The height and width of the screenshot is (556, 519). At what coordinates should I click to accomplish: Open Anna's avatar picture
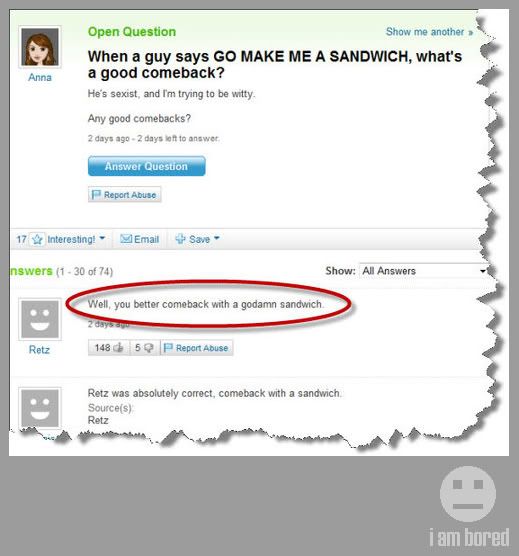tap(40, 47)
